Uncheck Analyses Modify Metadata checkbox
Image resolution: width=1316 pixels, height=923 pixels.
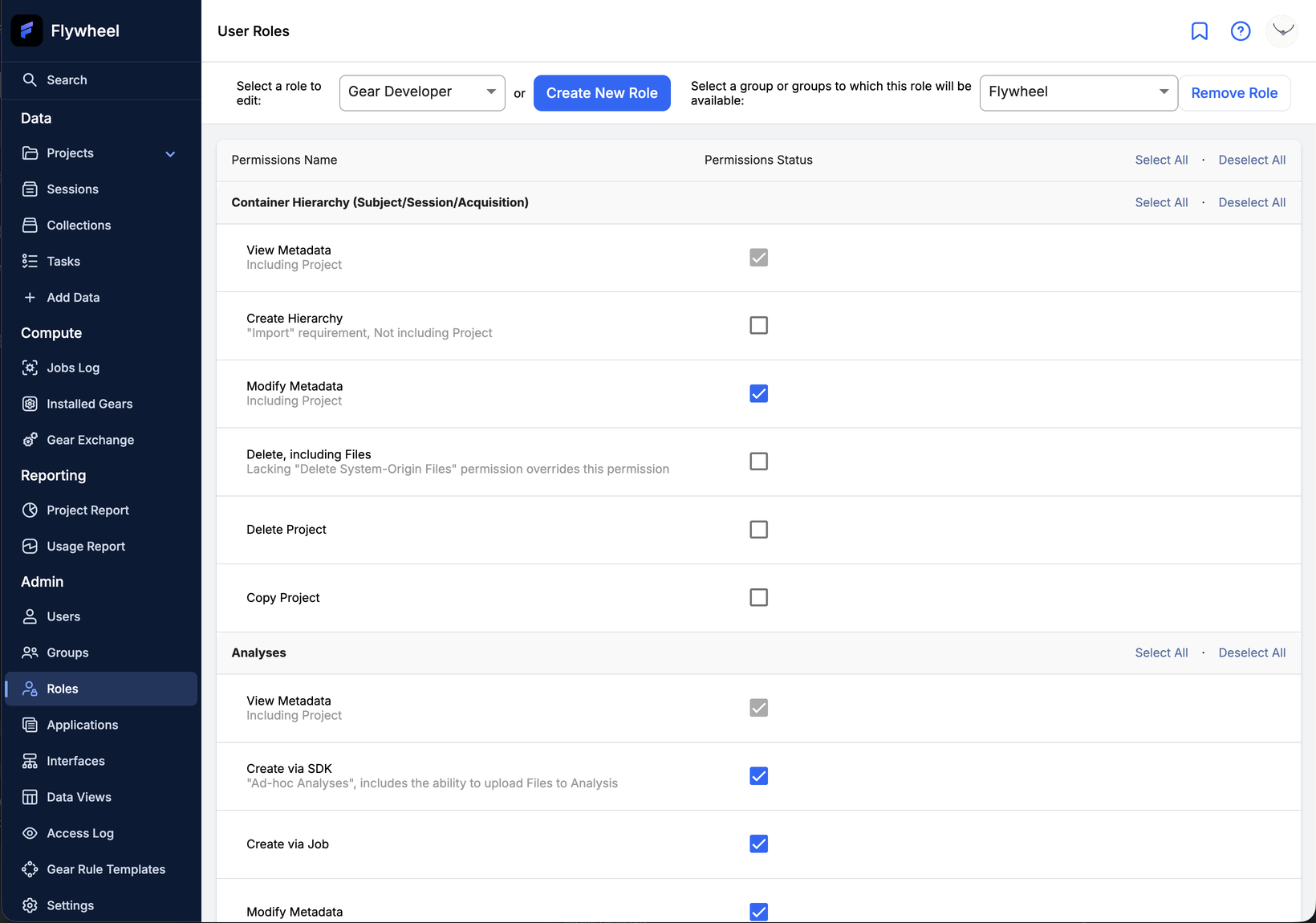(758, 912)
